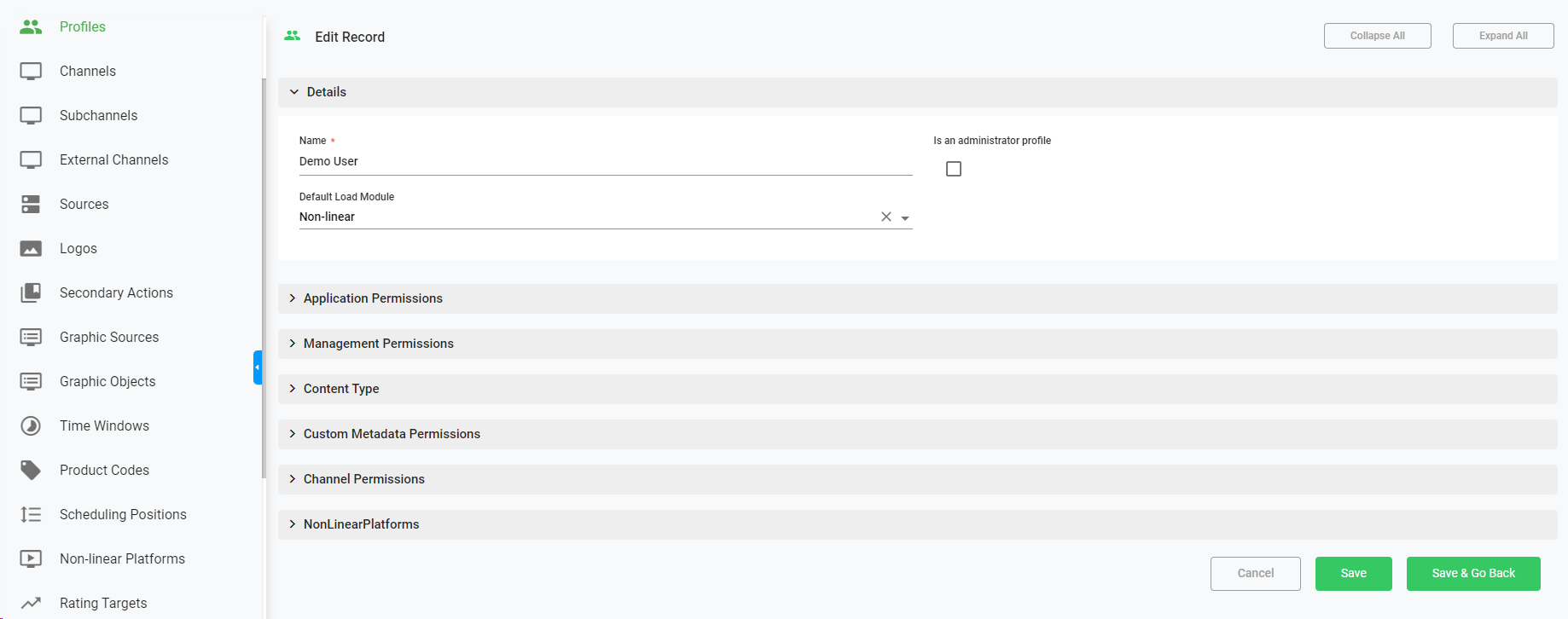This screenshot has height=619, width=1568.
Task: Open the Default Load Module dropdown arrow
Action: click(905, 218)
